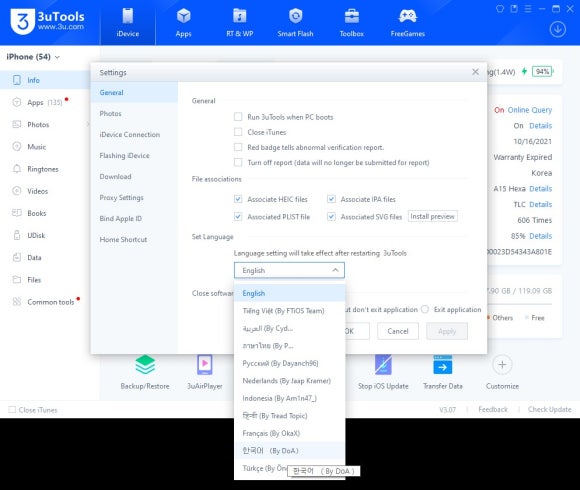Uncheck Associate HEIC files
Screen dimensions: 580x490
click(238, 199)
